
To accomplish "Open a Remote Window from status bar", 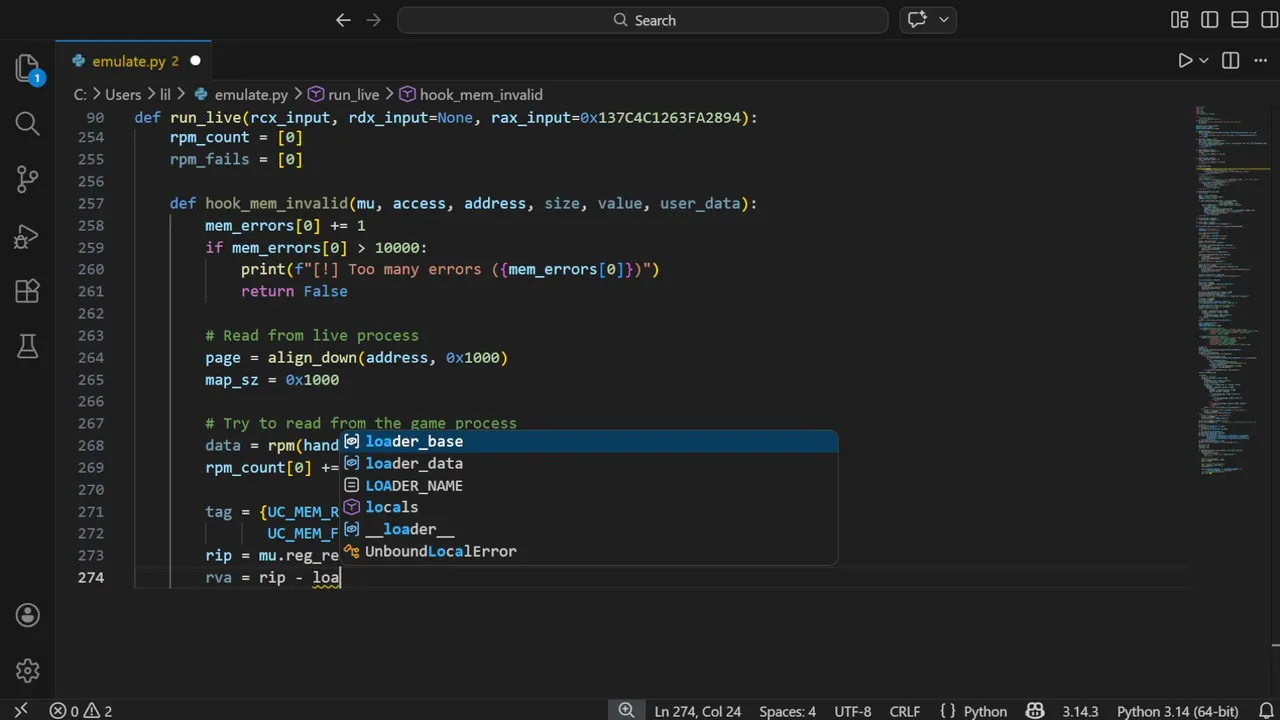I will [20, 711].
